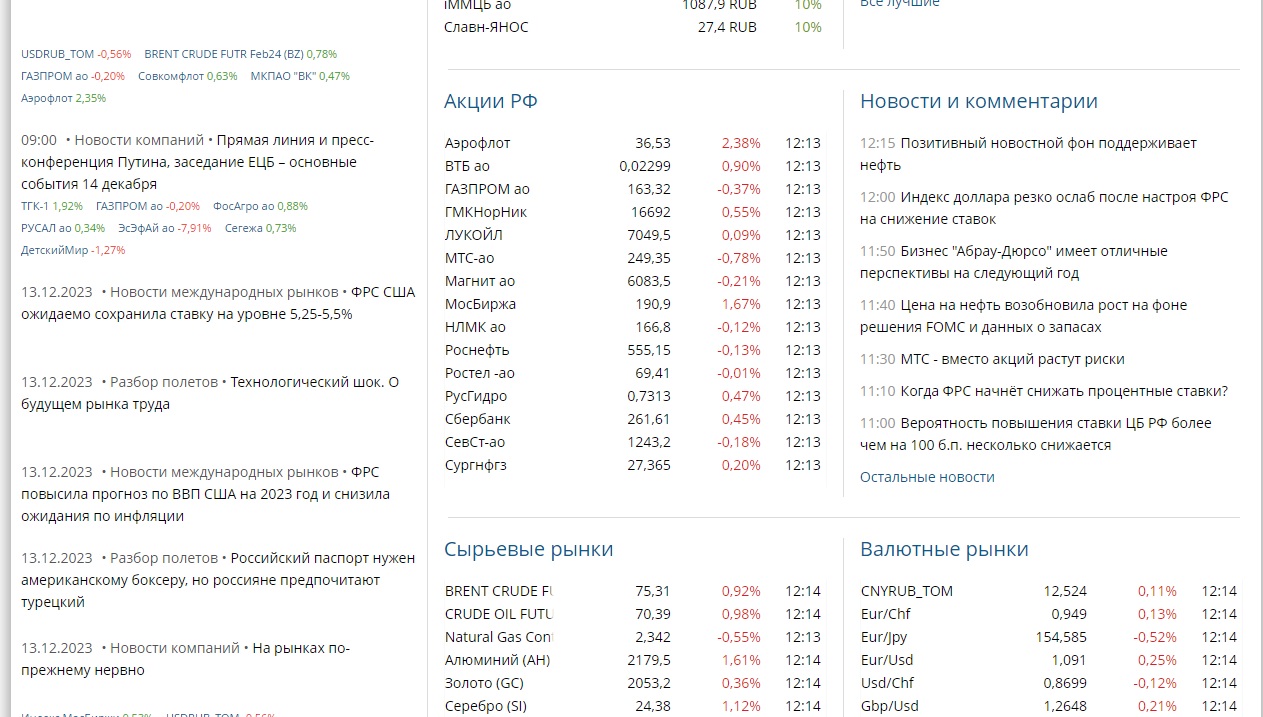Open the Сбербанк stock quote
Image resolution: width=1263 pixels, height=717 pixels.
[632, 419]
